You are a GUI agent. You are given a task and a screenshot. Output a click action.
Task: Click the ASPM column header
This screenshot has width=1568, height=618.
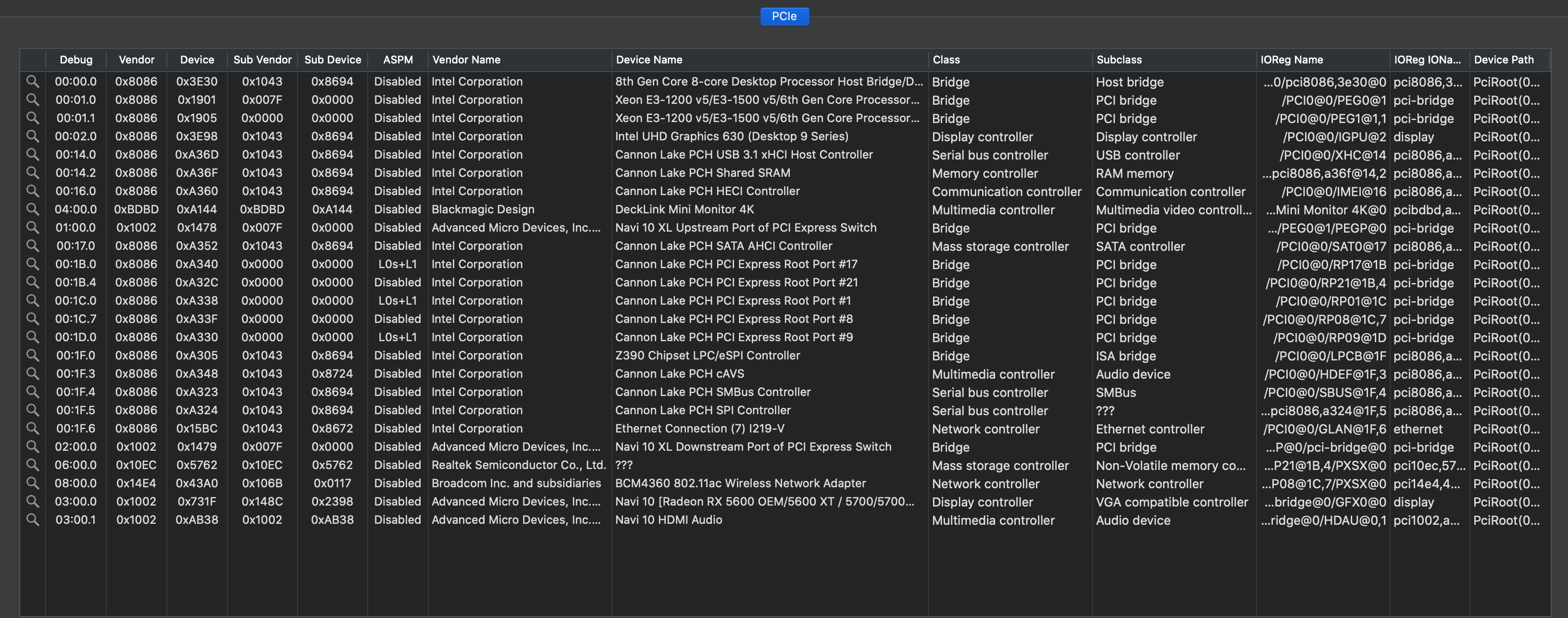[398, 60]
